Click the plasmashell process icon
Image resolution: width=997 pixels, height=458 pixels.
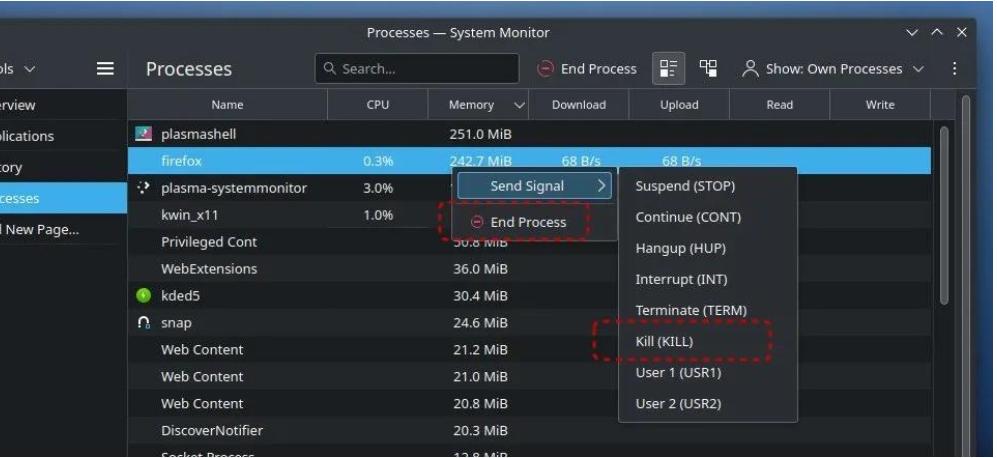tap(144, 134)
